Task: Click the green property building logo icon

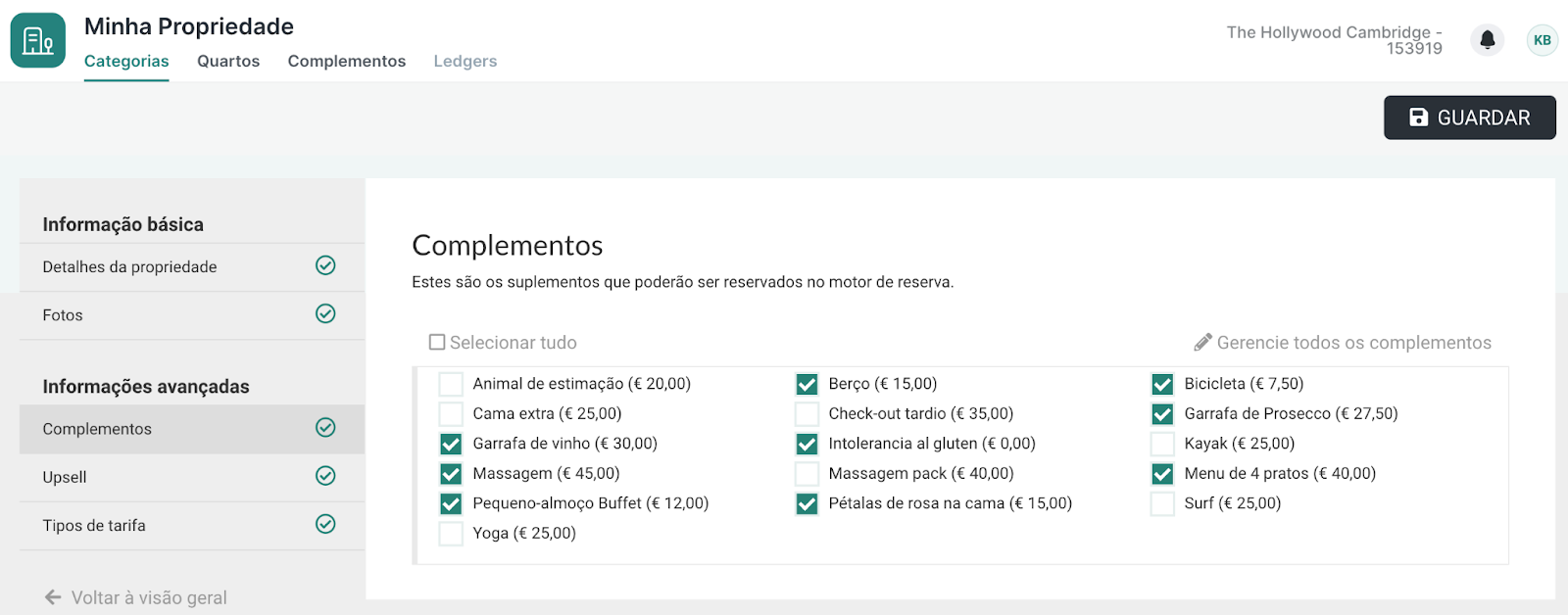Action: click(38, 40)
